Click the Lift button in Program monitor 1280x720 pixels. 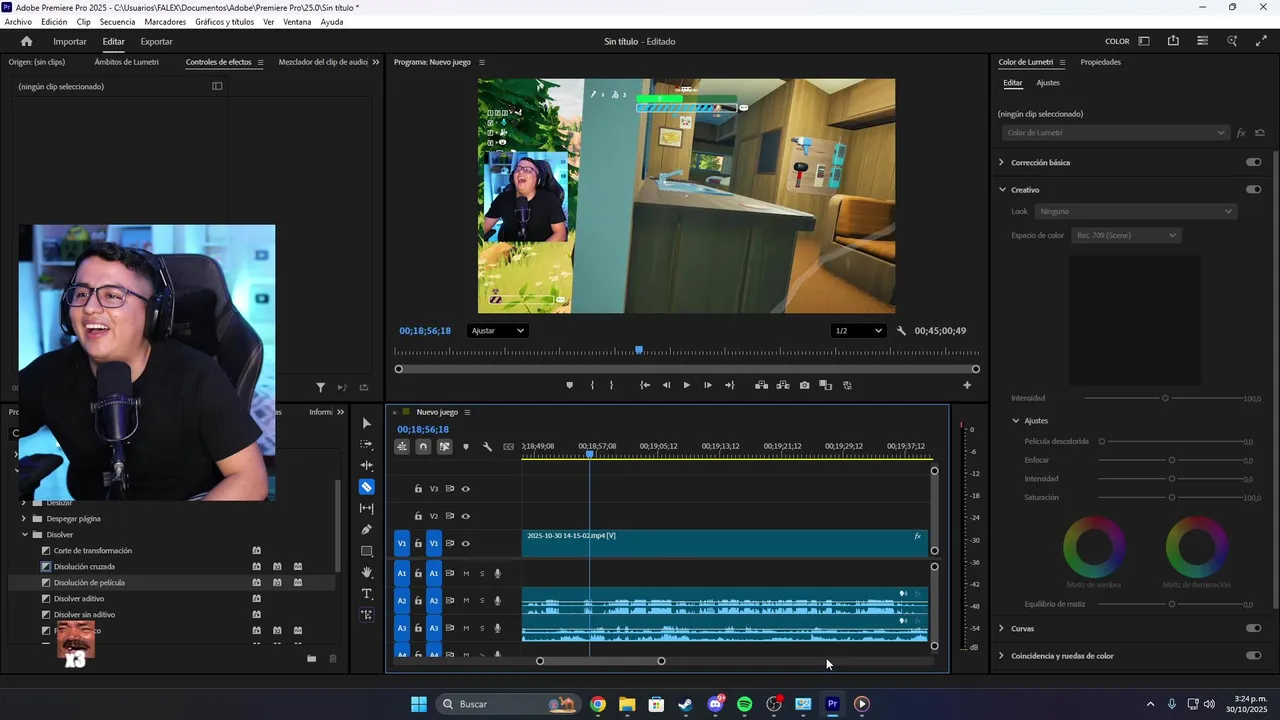point(761,385)
